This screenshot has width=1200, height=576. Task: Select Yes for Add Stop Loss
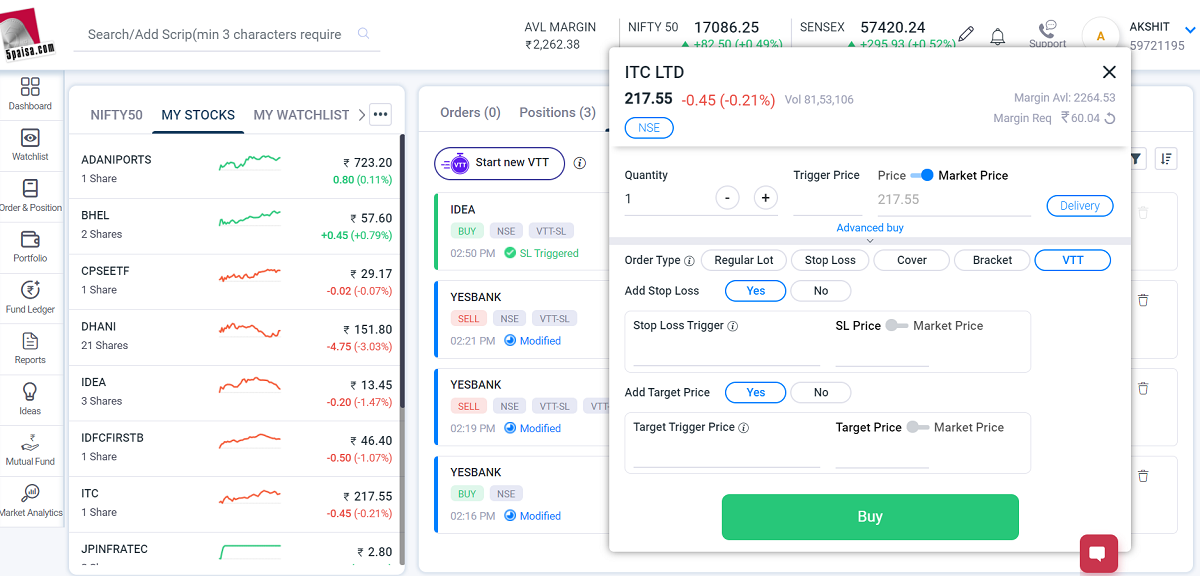click(x=756, y=291)
